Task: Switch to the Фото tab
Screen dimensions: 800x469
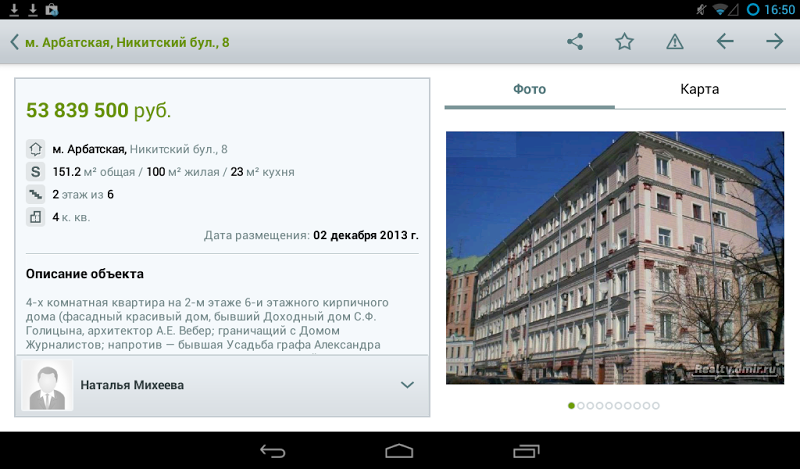Action: pyautogui.click(x=529, y=89)
